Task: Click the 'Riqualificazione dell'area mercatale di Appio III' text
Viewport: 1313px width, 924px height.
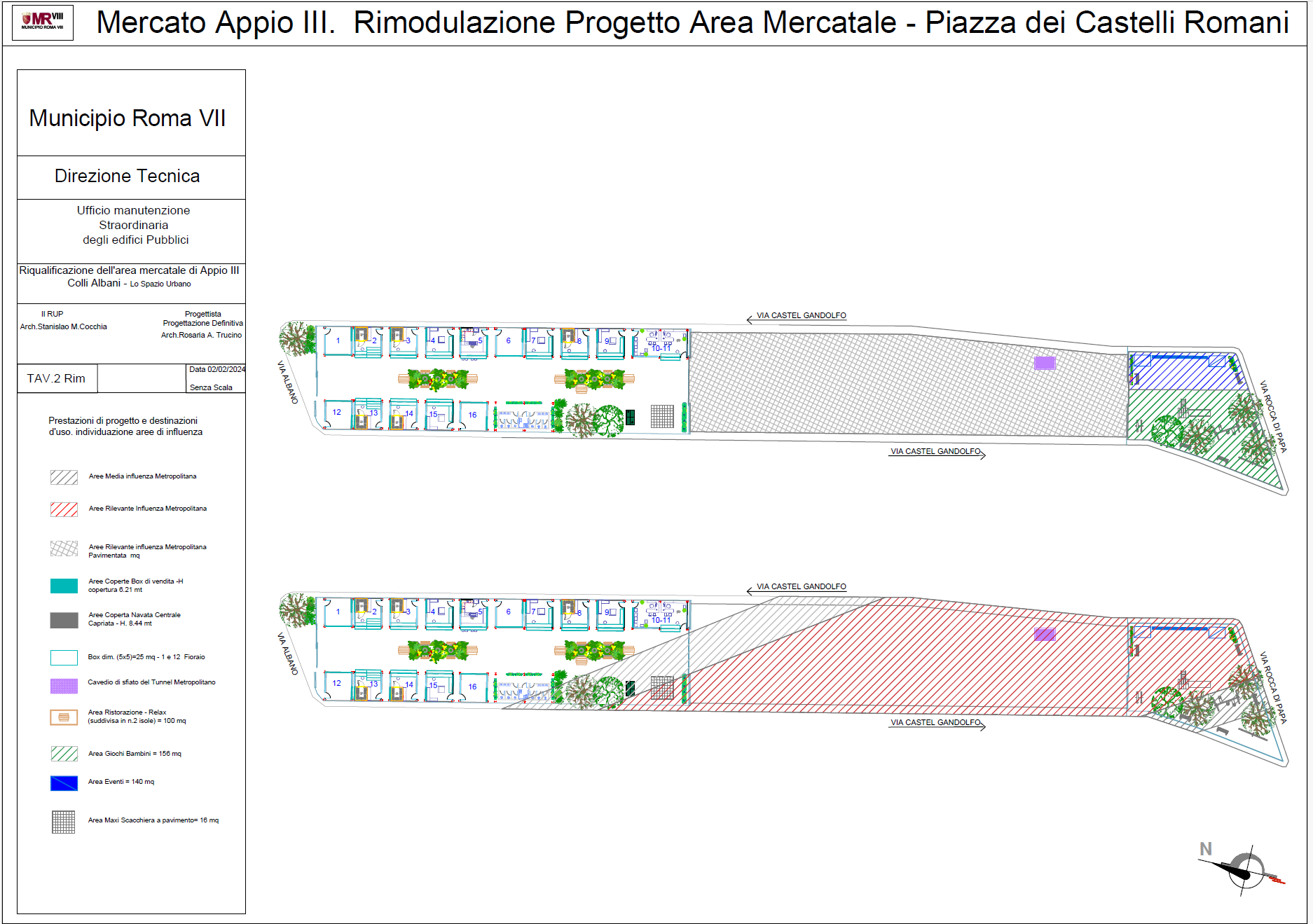Action: 129,270
